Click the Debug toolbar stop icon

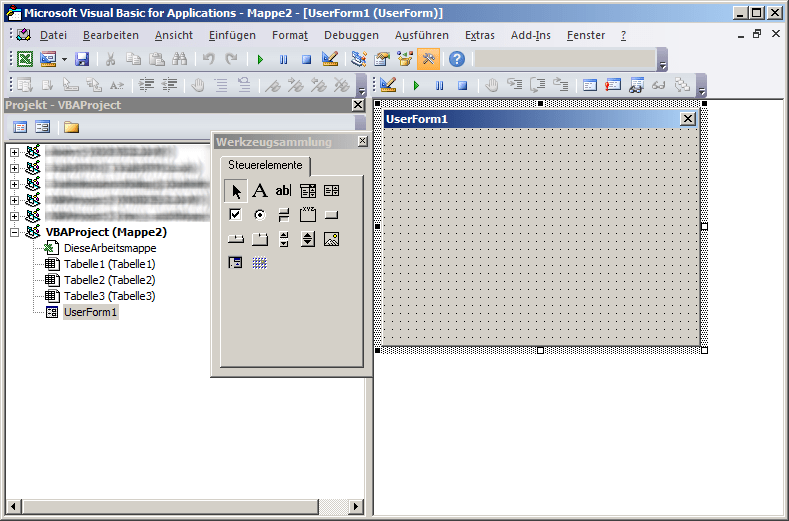pyautogui.click(x=462, y=85)
